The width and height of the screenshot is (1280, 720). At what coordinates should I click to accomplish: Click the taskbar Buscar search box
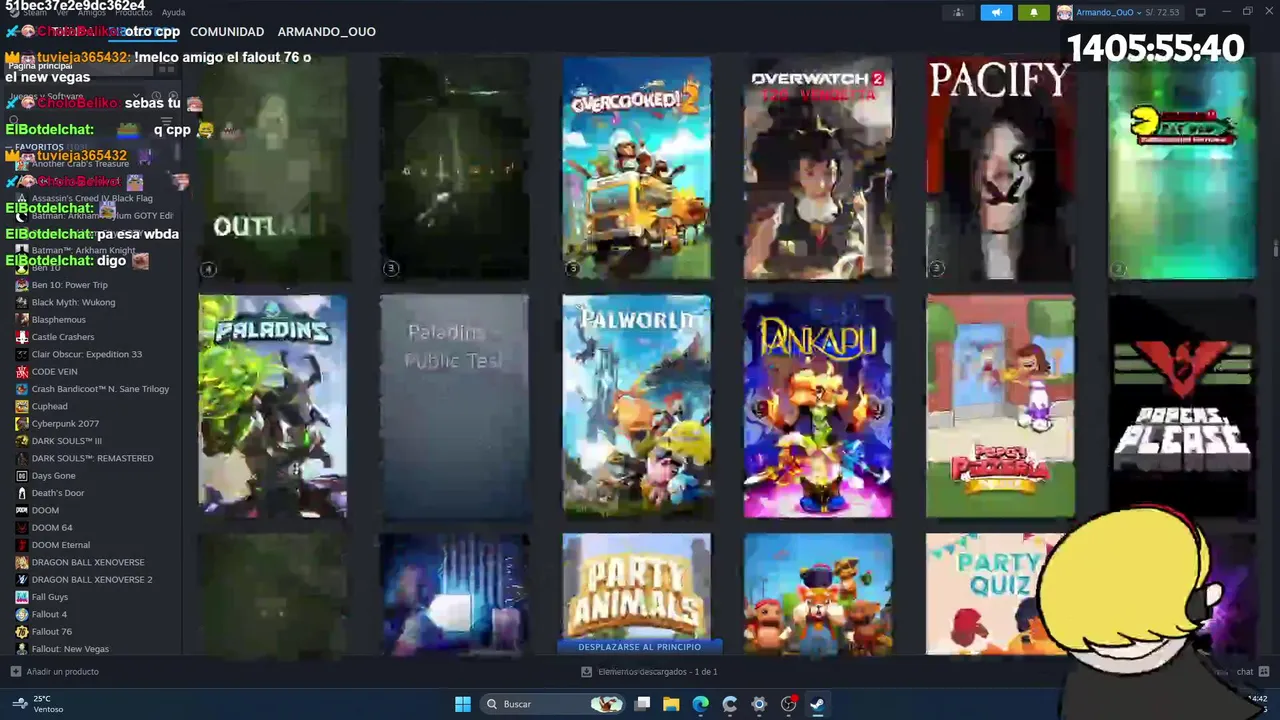tap(551, 704)
